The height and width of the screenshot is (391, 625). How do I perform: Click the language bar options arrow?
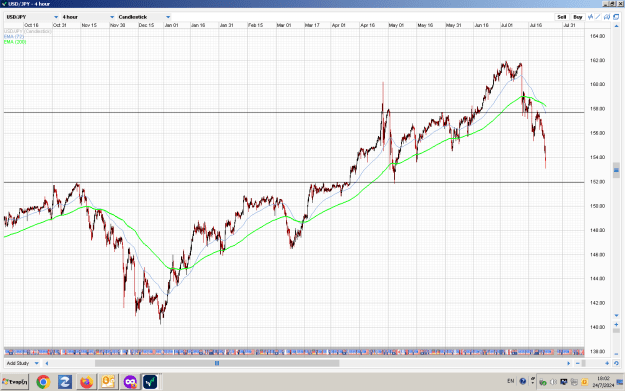[x=533, y=383]
